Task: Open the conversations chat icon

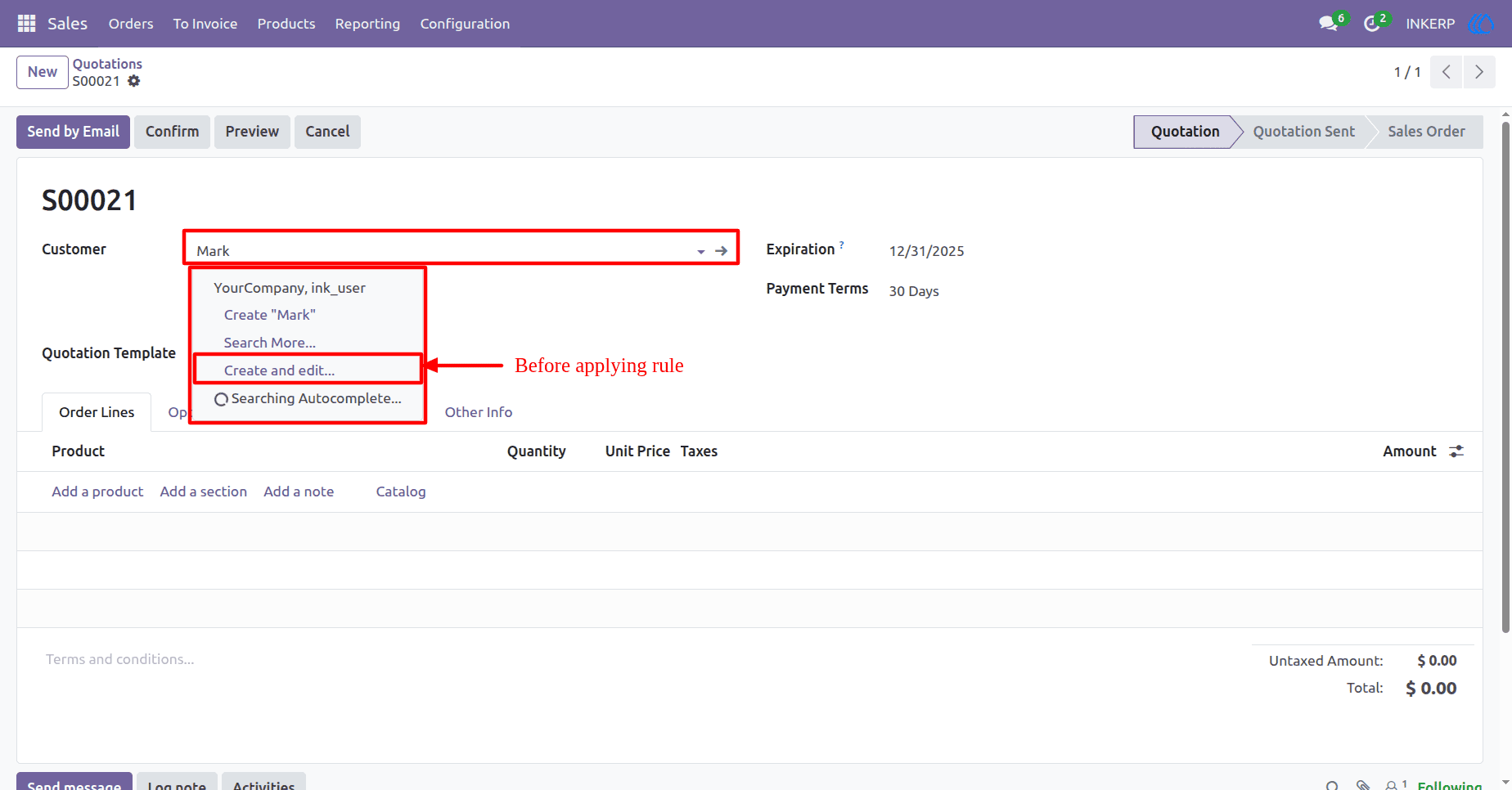Action: [x=1329, y=24]
